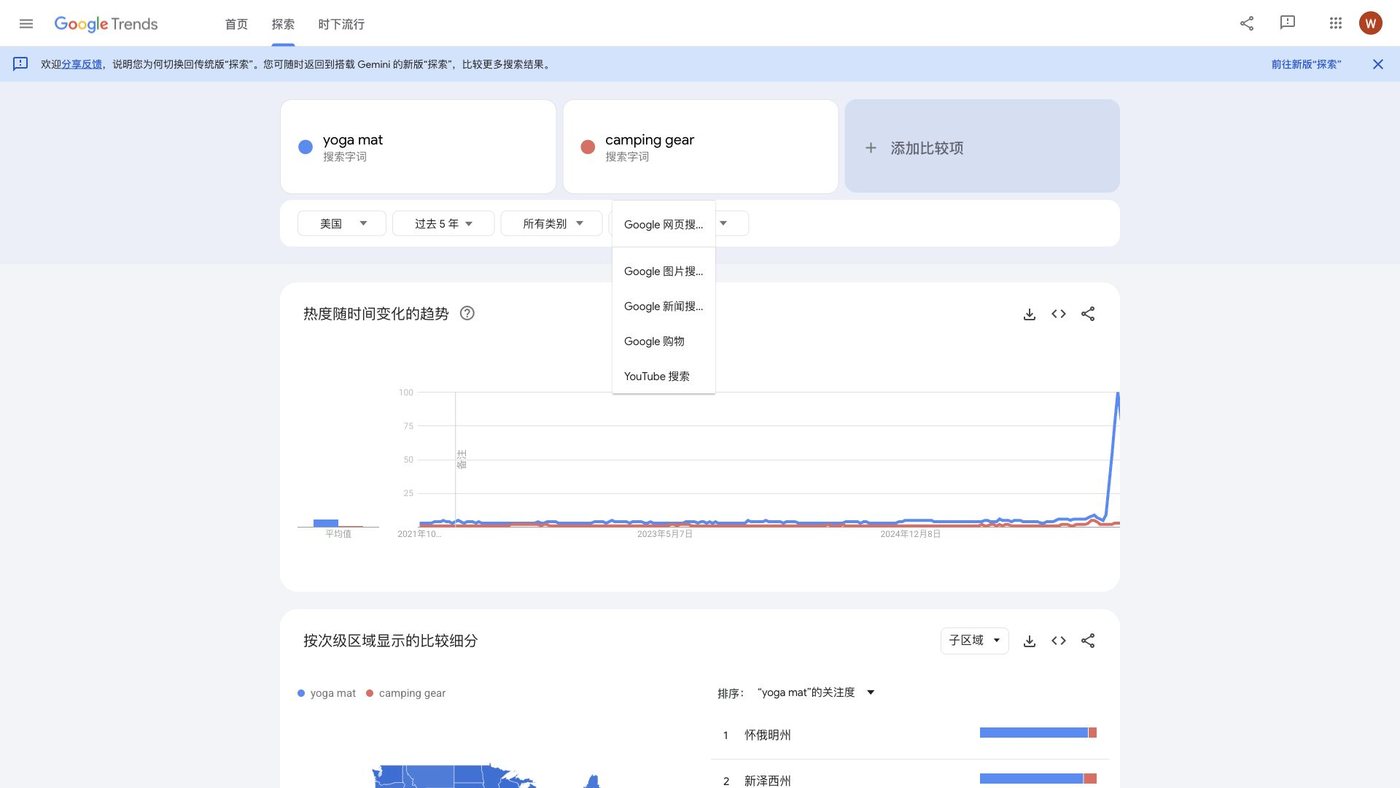Open the account avatar W
1400x788 pixels.
click(x=1371, y=23)
